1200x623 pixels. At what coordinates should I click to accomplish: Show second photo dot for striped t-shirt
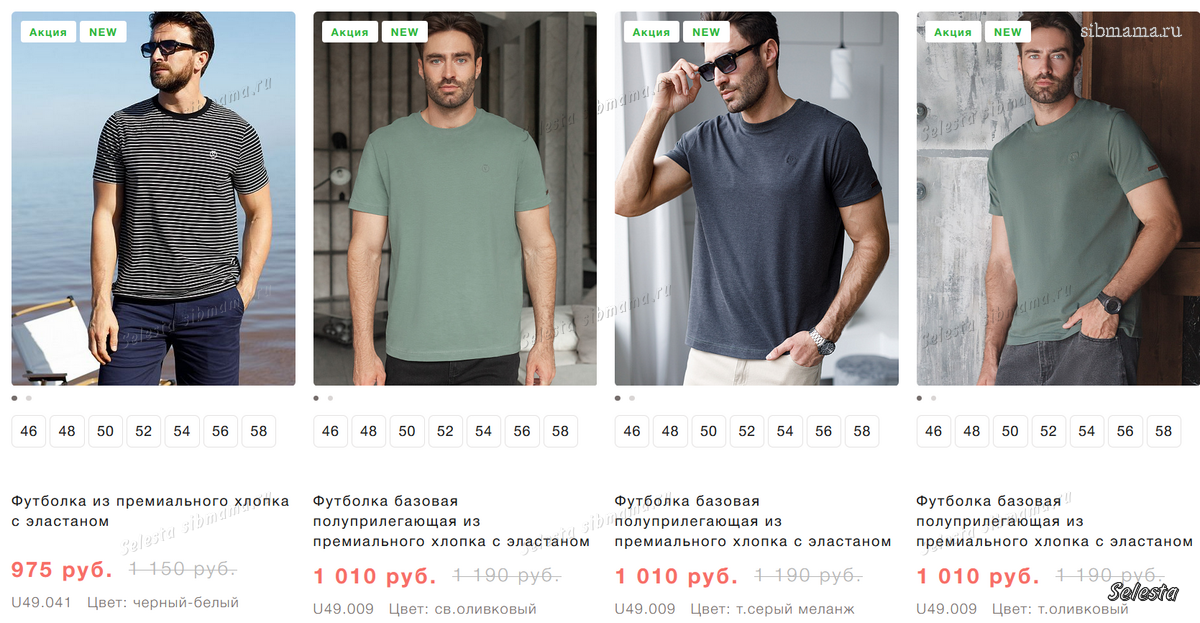coord(29,398)
